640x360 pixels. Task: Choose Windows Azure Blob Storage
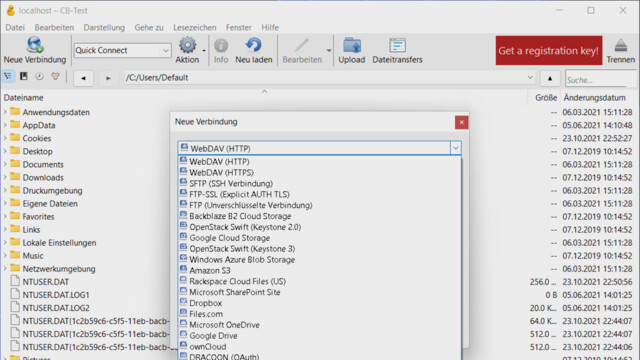point(320,260)
